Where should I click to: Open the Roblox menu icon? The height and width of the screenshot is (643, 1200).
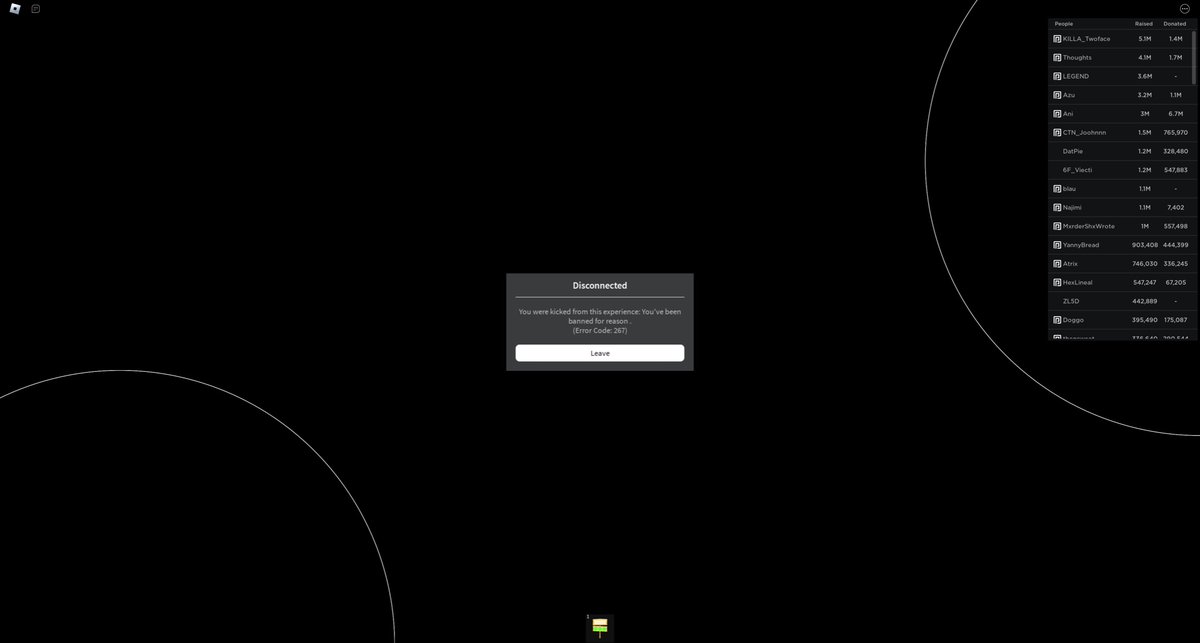coord(15,9)
